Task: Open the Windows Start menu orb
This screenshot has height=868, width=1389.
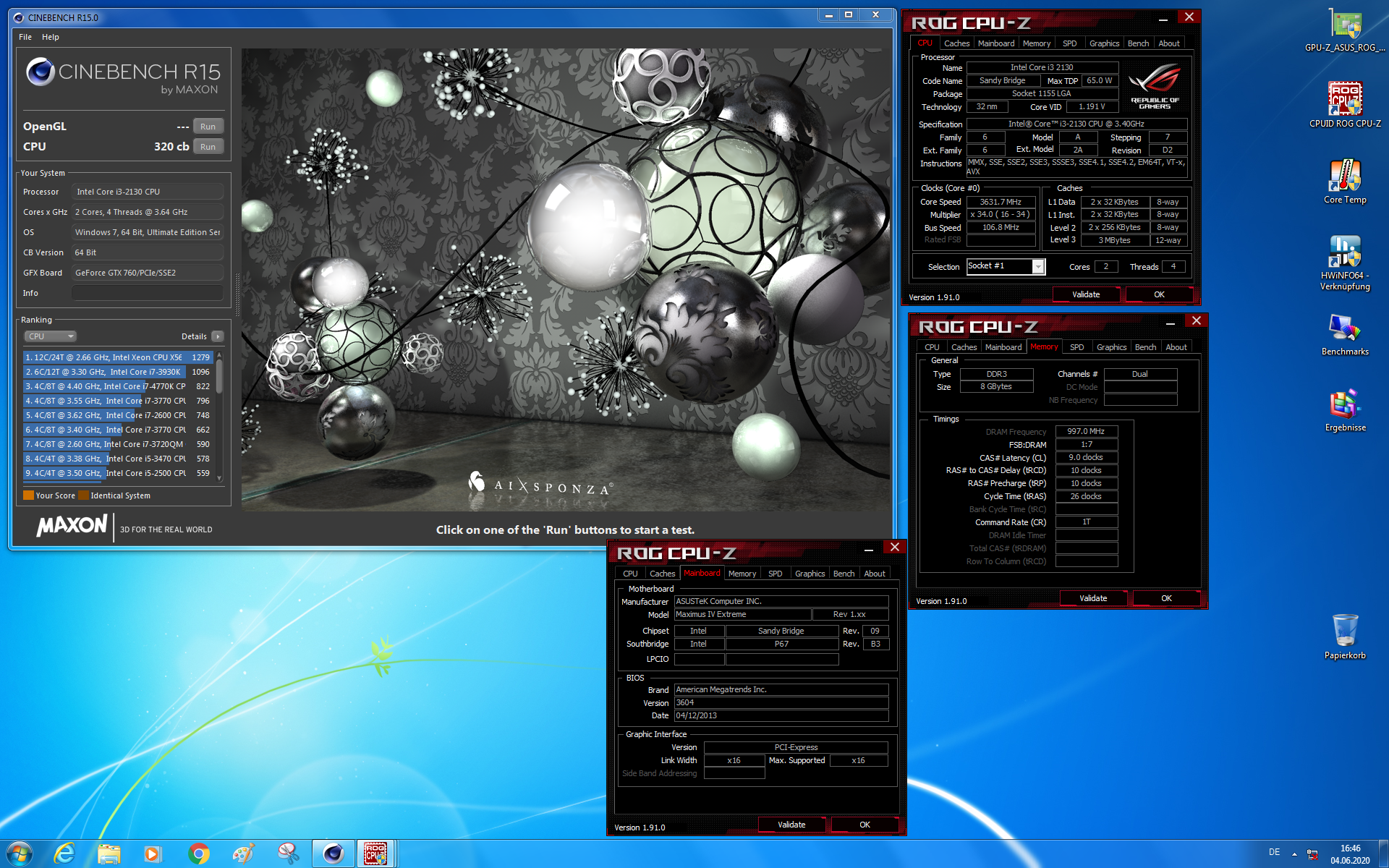Action: [20, 854]
